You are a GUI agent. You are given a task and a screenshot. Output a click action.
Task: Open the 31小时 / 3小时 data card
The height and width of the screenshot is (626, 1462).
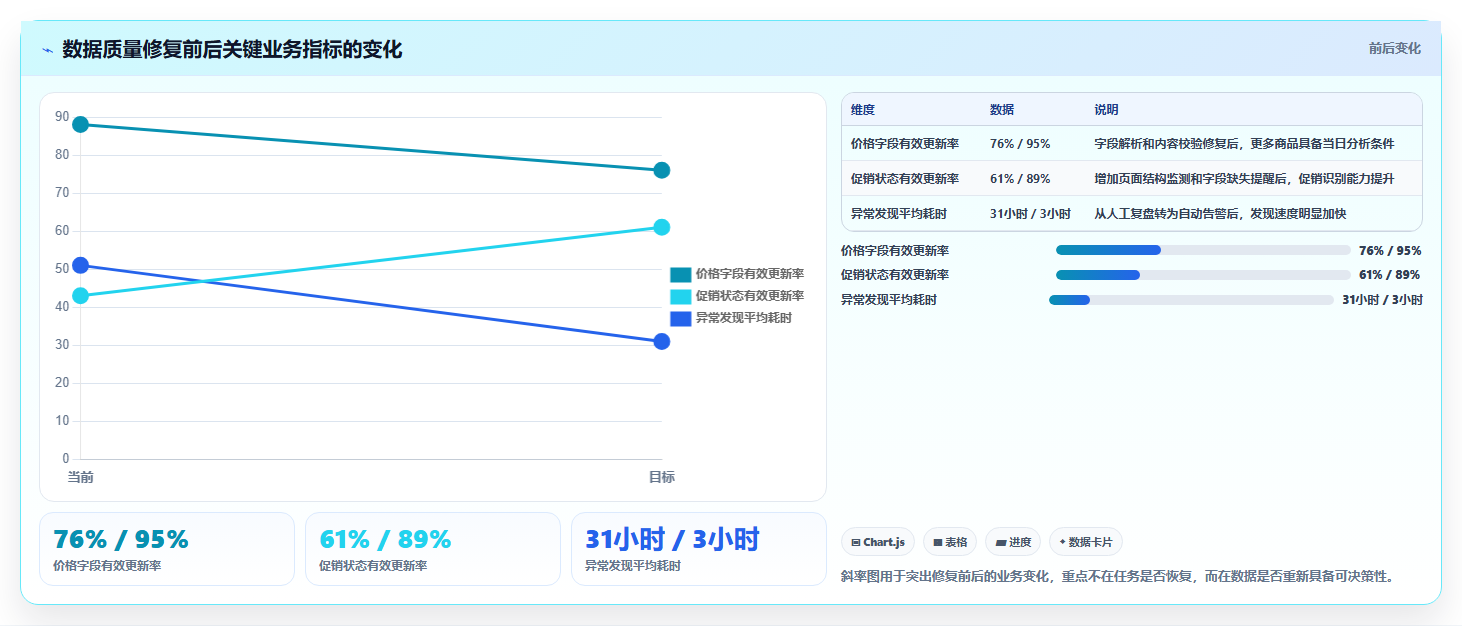pyautogui.click(x=699, y=549)
